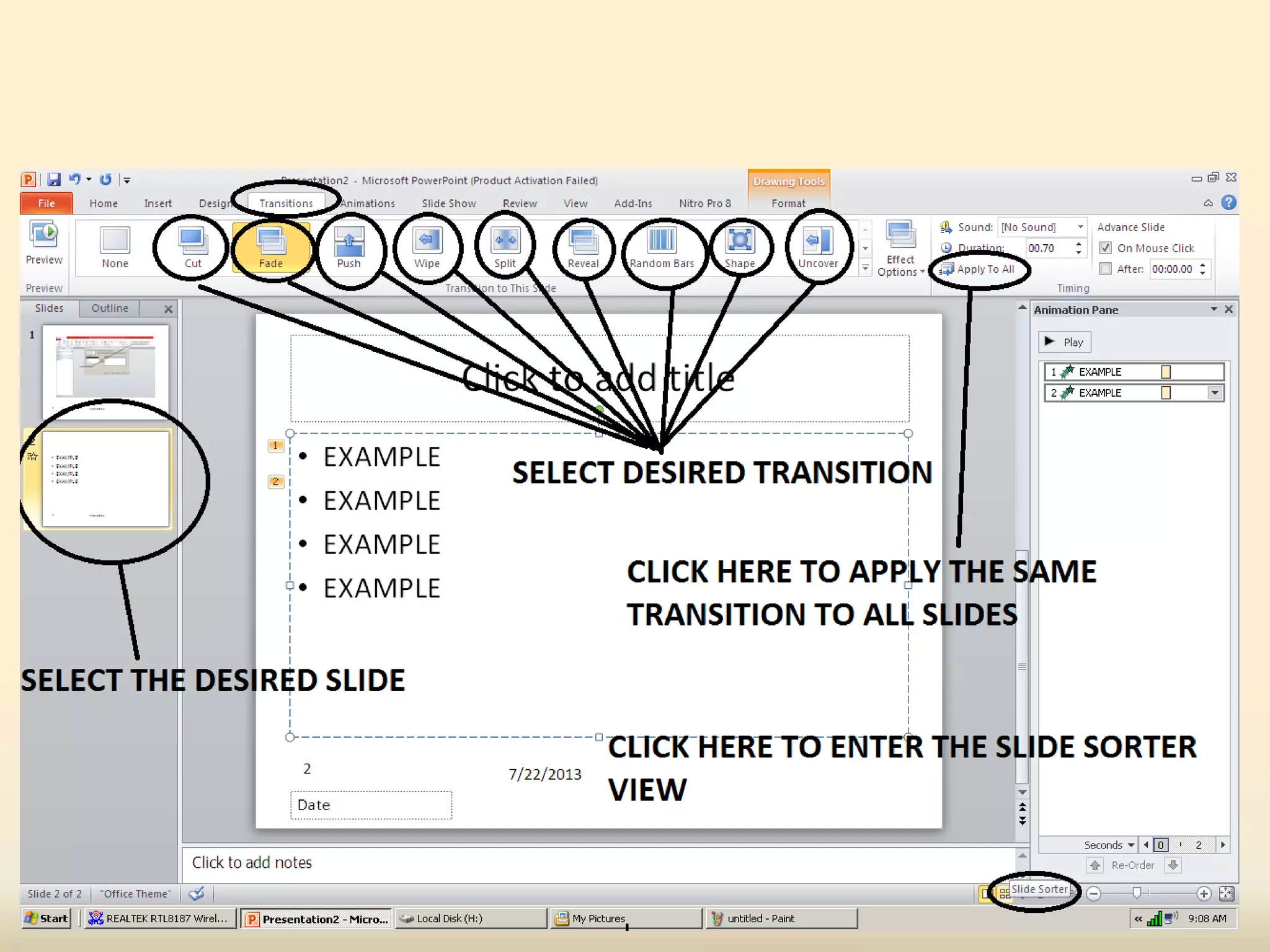The image size is (1270, 952).
Task: Click Apply To All button
Action: click(x=980, y=269)
